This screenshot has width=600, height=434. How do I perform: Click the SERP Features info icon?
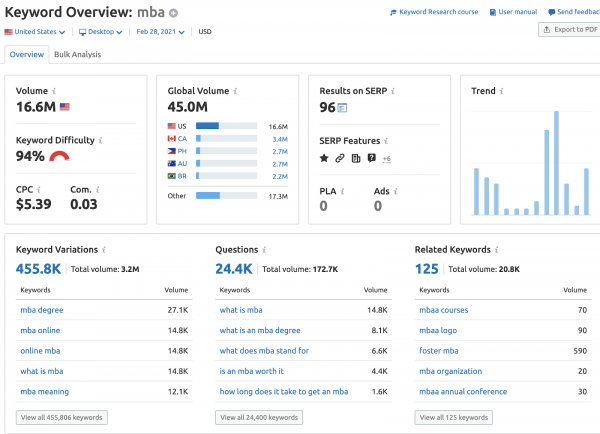[x=386, y=141]
